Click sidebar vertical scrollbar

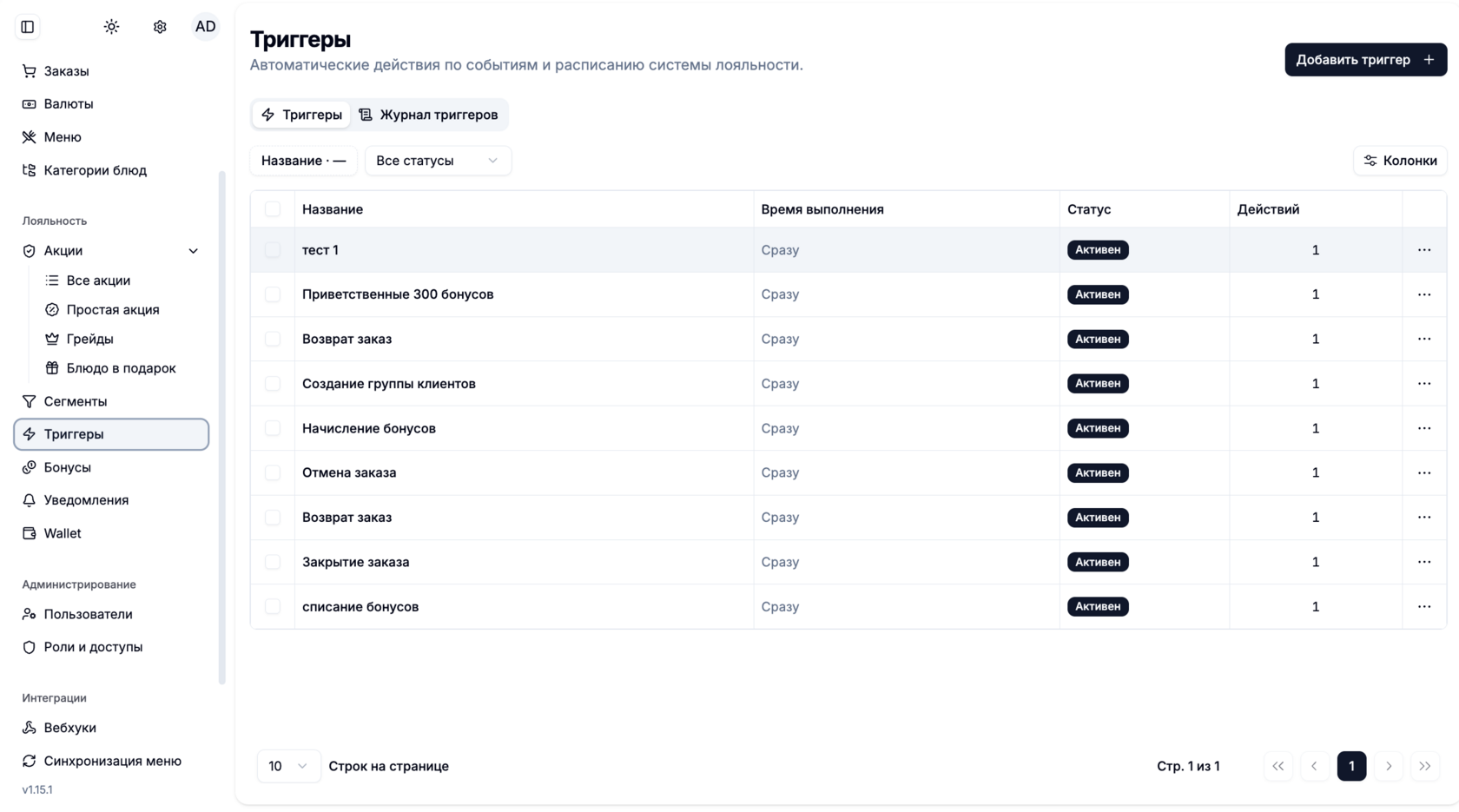[x=222, y=427]
